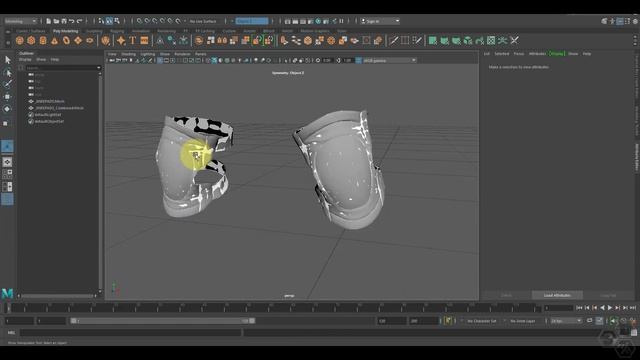Select the arrow Select tool in toolbox
Viewport: 640px width, 360px height.
tap(7, 60)
